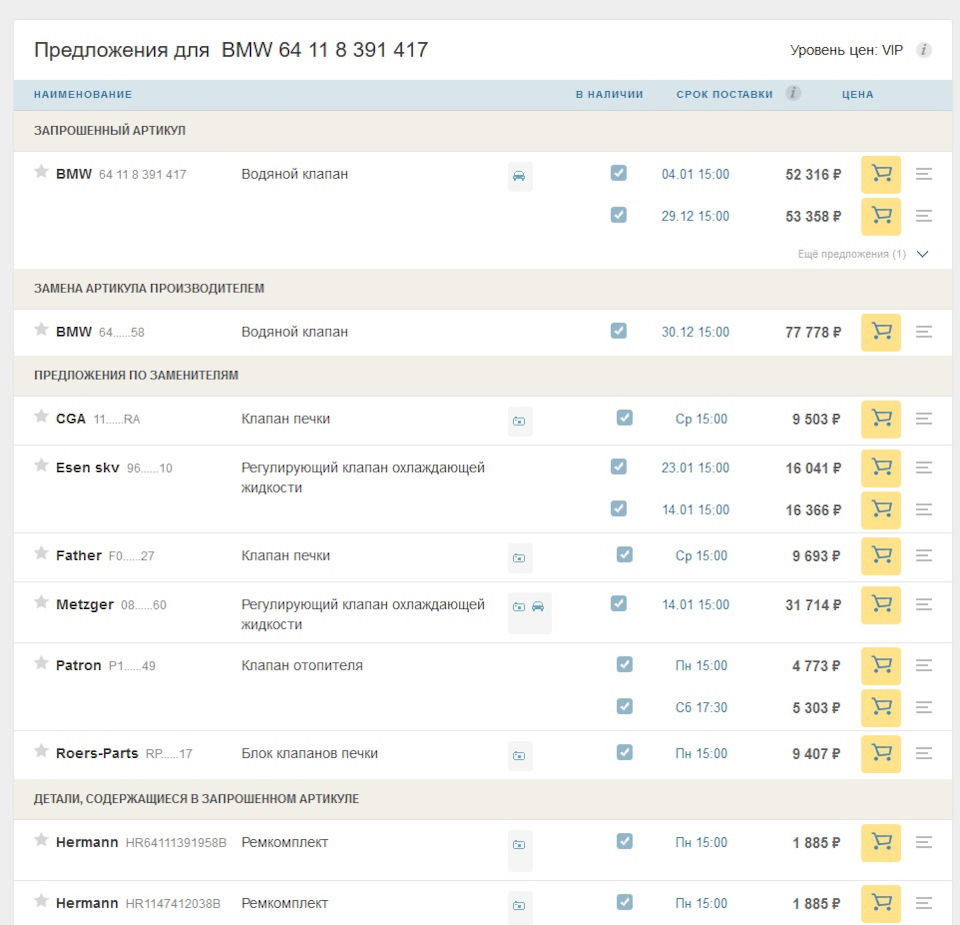
Task: Add BMW 52 316 ₽ offer to cart
Action: tap(880, 174)
